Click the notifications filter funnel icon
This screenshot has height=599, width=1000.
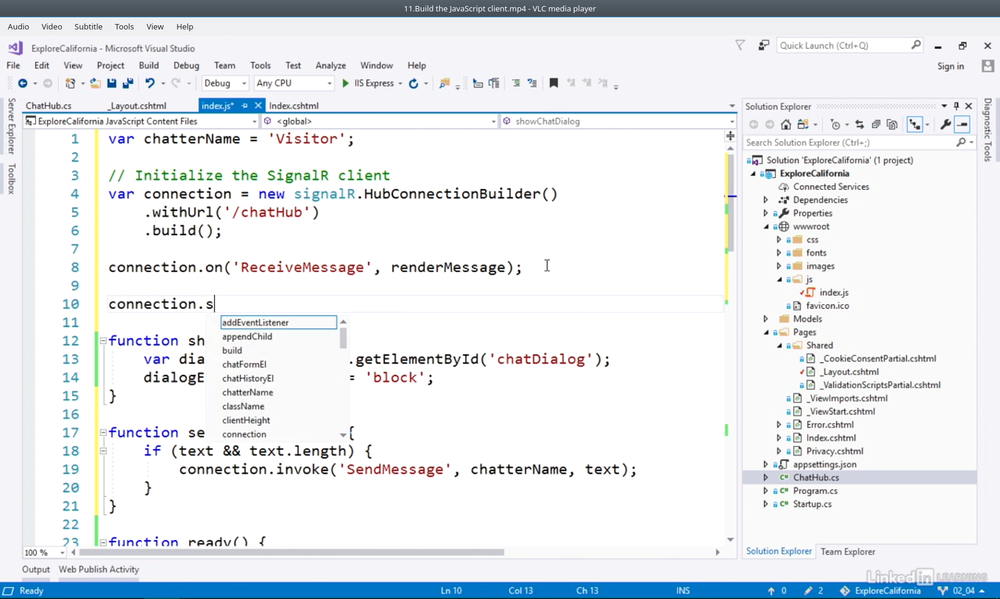coord(740,45)
